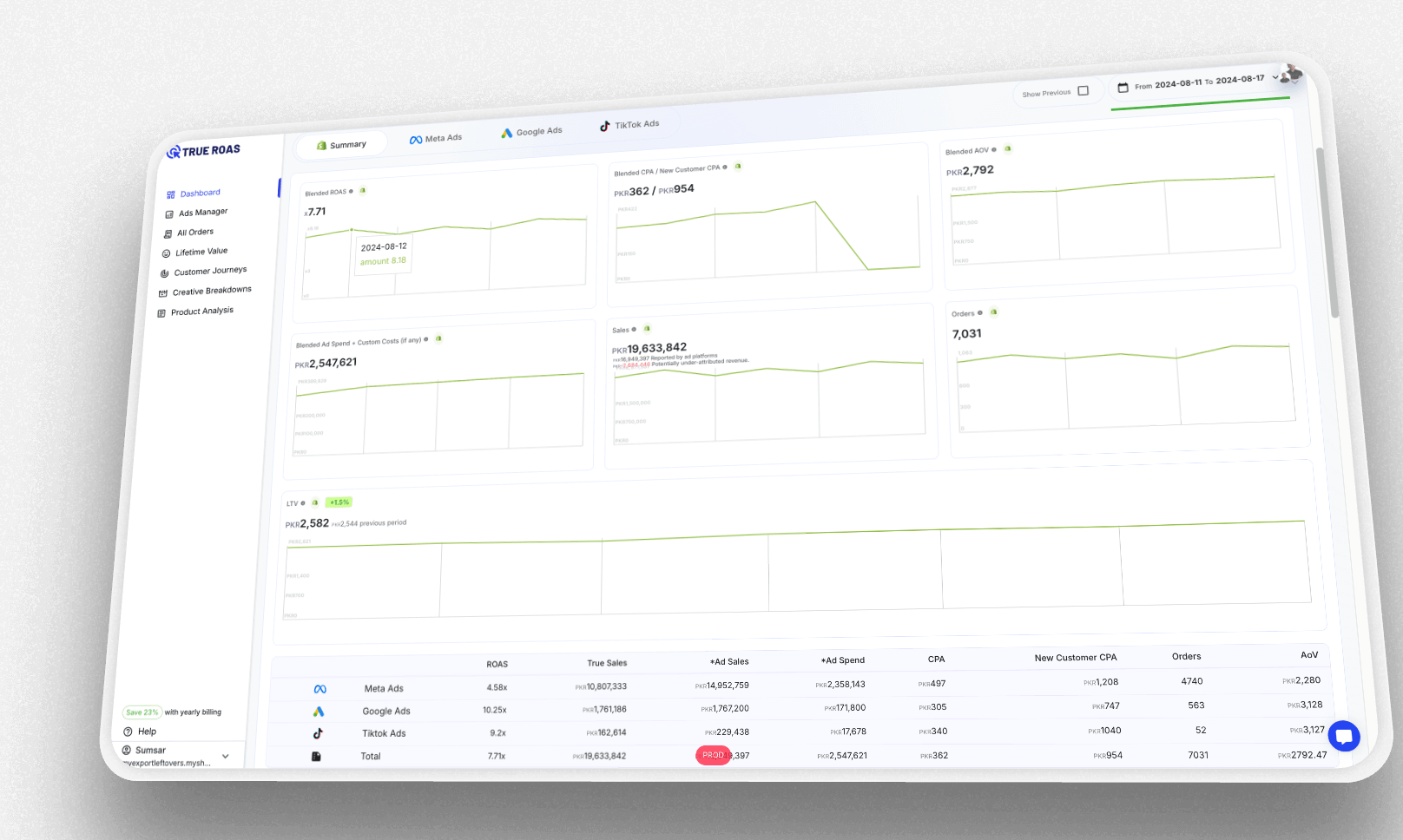Click the calendar icon by date range
Image resolution: width=1403 pixels, height=840 pixels.
(1123, 88)
